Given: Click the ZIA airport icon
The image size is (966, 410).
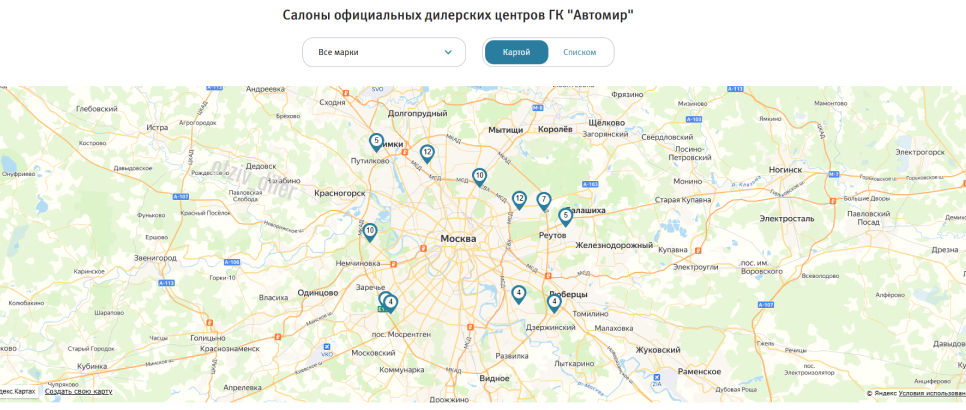Looking at the screenshot, I should (x=656, y=376).
